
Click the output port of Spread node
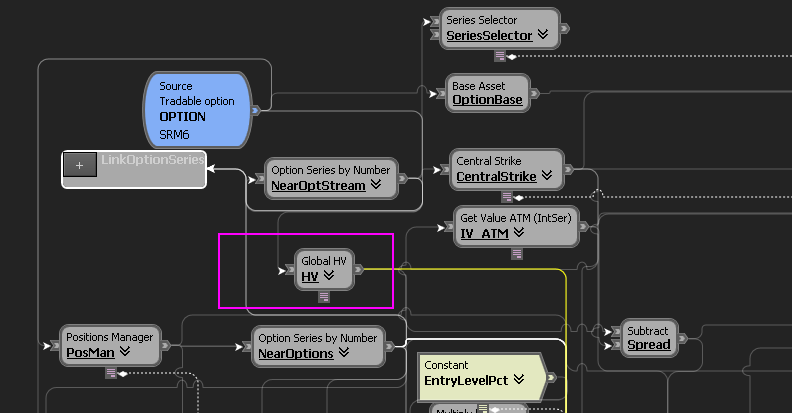[682, 338]
